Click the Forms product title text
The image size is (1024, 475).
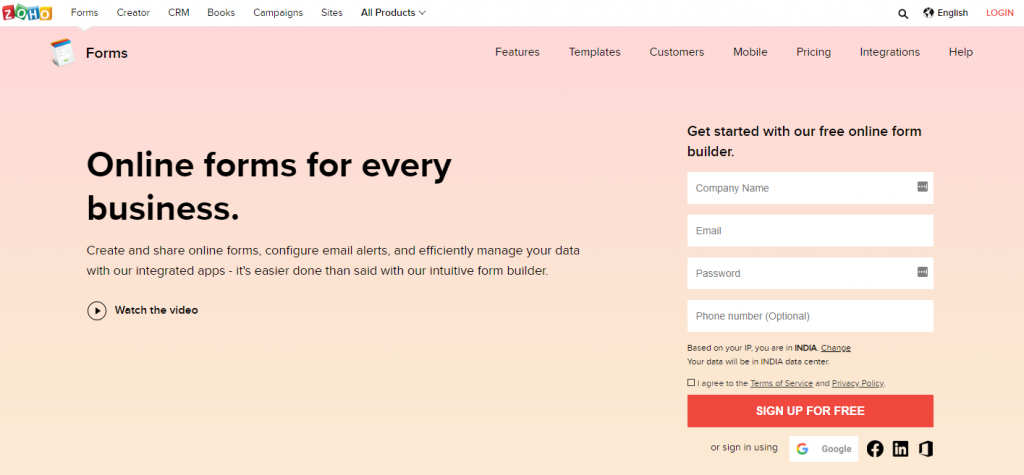click(106, 54)
